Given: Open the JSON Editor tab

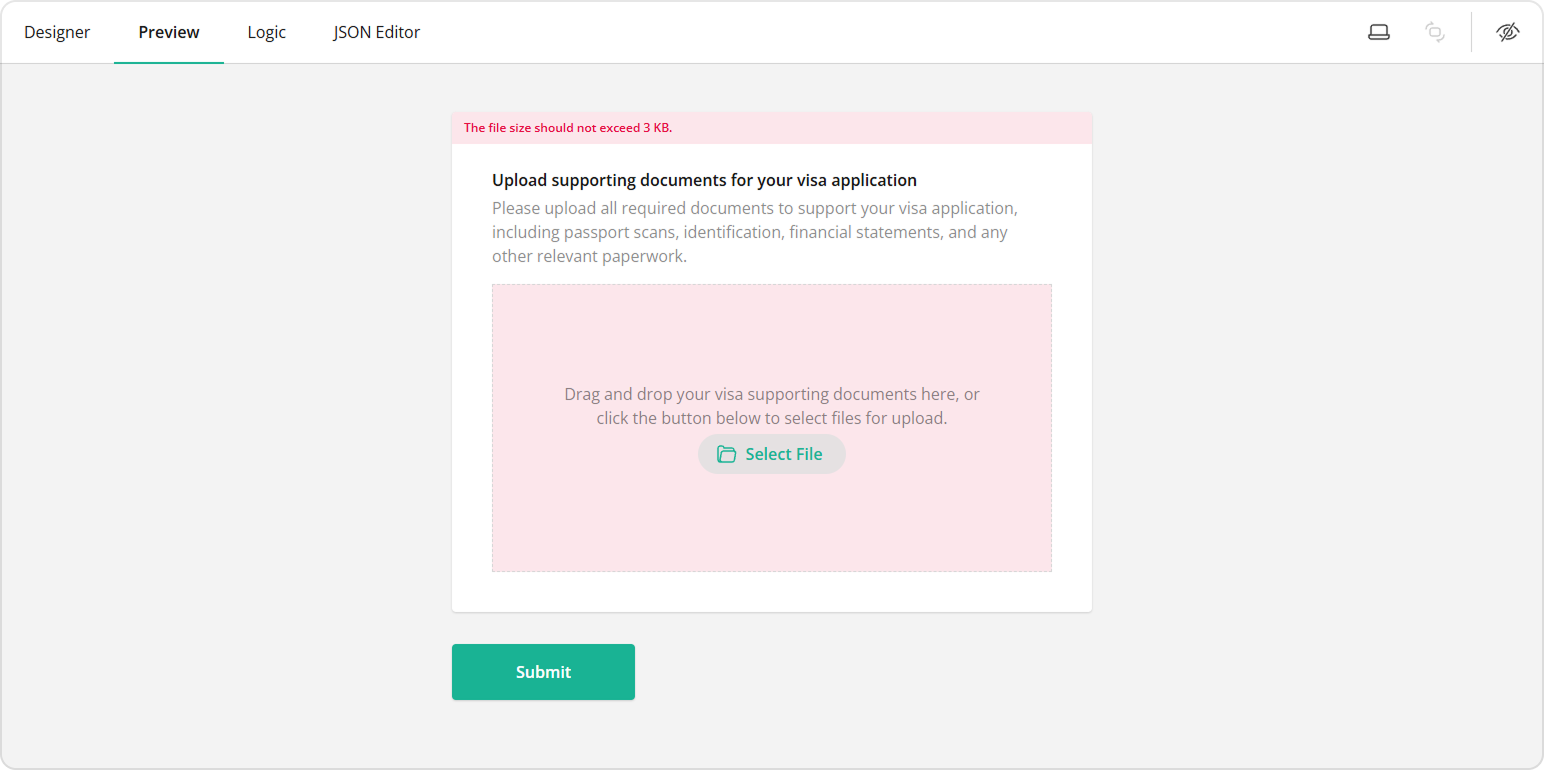Looking at the screenshot, I should tap(376, 31).
